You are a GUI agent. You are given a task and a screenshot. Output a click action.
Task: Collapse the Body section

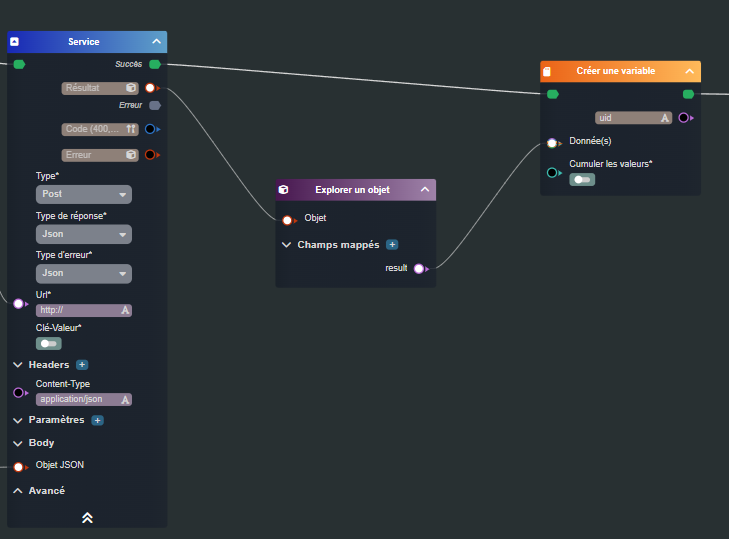pos(18,443)
